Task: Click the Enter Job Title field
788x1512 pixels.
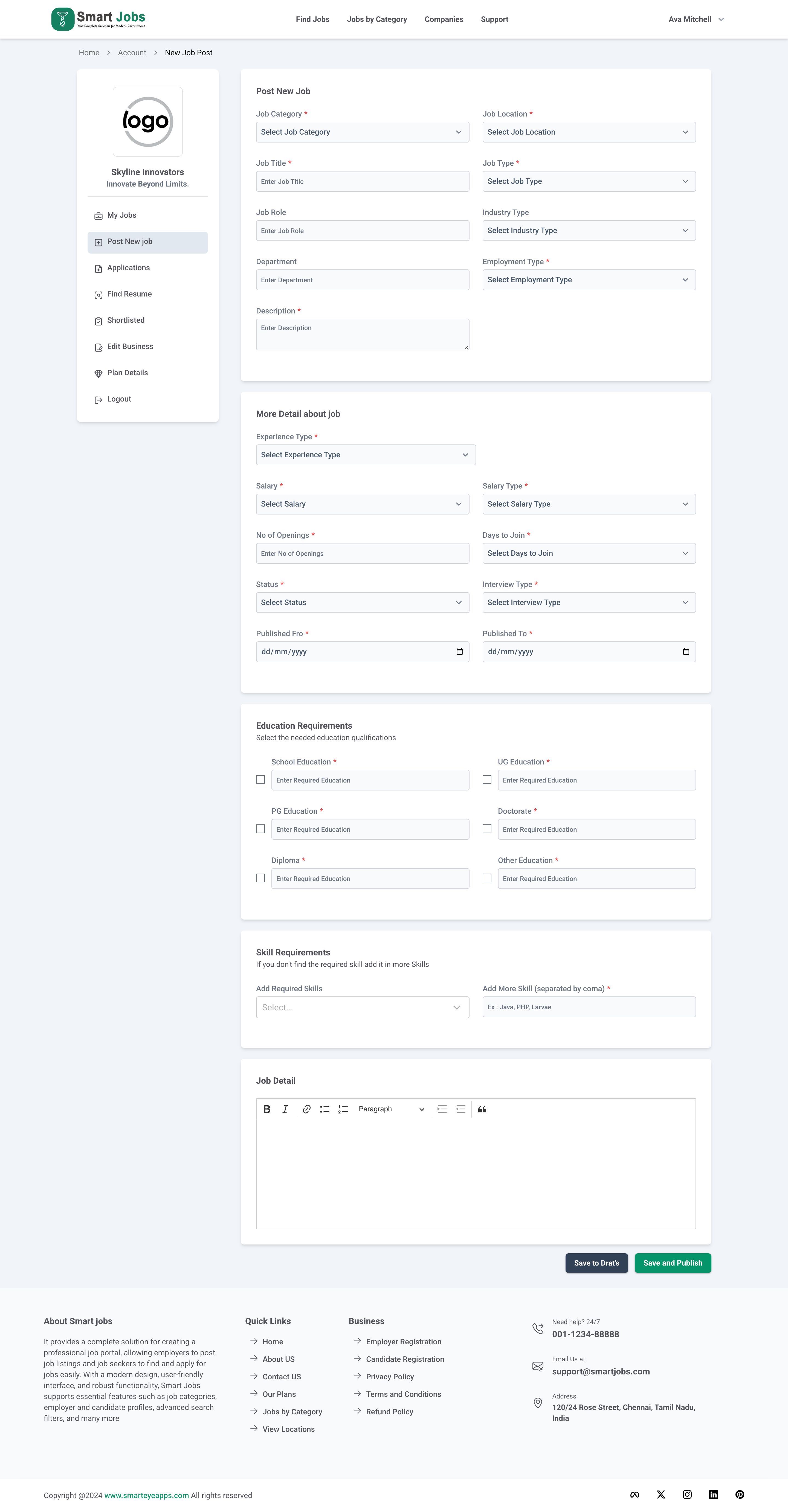Action: [362, 181]
